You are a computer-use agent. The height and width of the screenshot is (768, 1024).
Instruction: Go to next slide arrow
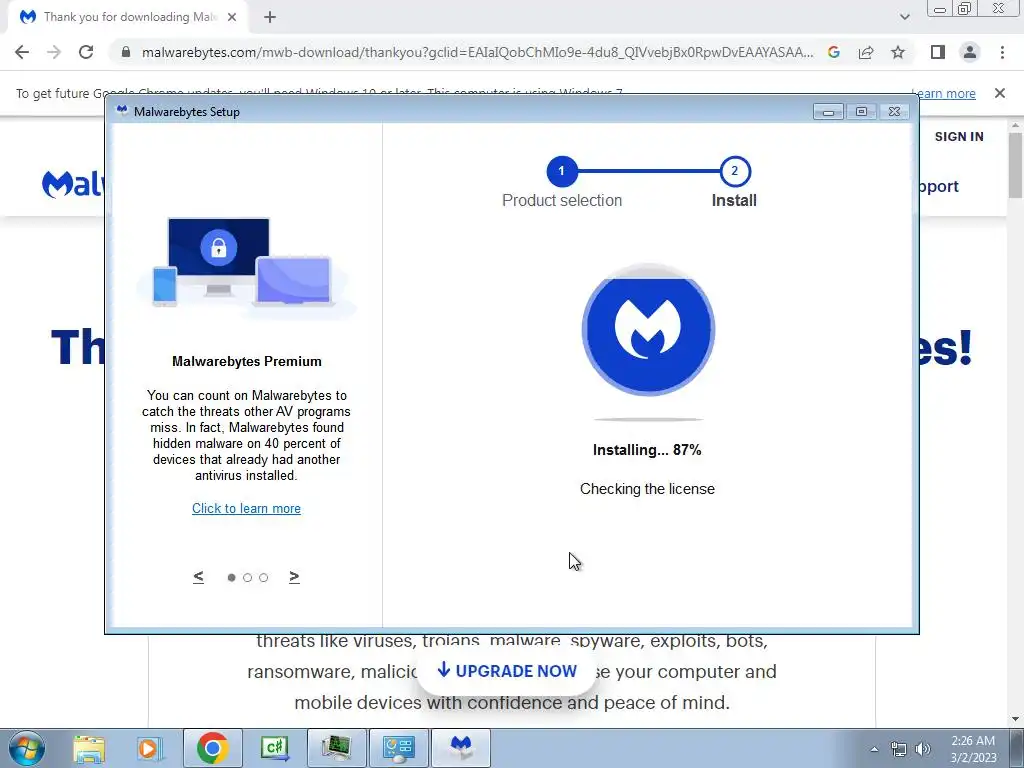[x=294, y=577]
